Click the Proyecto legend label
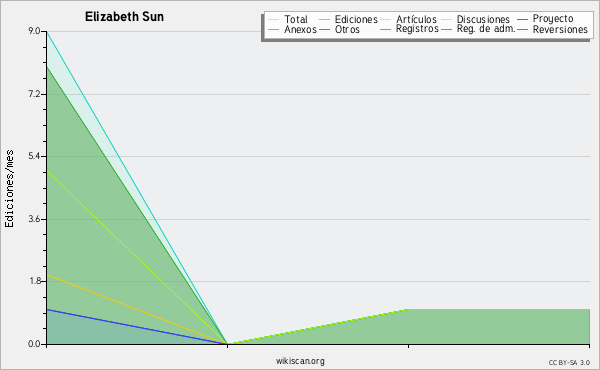The image size is (600, 370). [553, 19]
